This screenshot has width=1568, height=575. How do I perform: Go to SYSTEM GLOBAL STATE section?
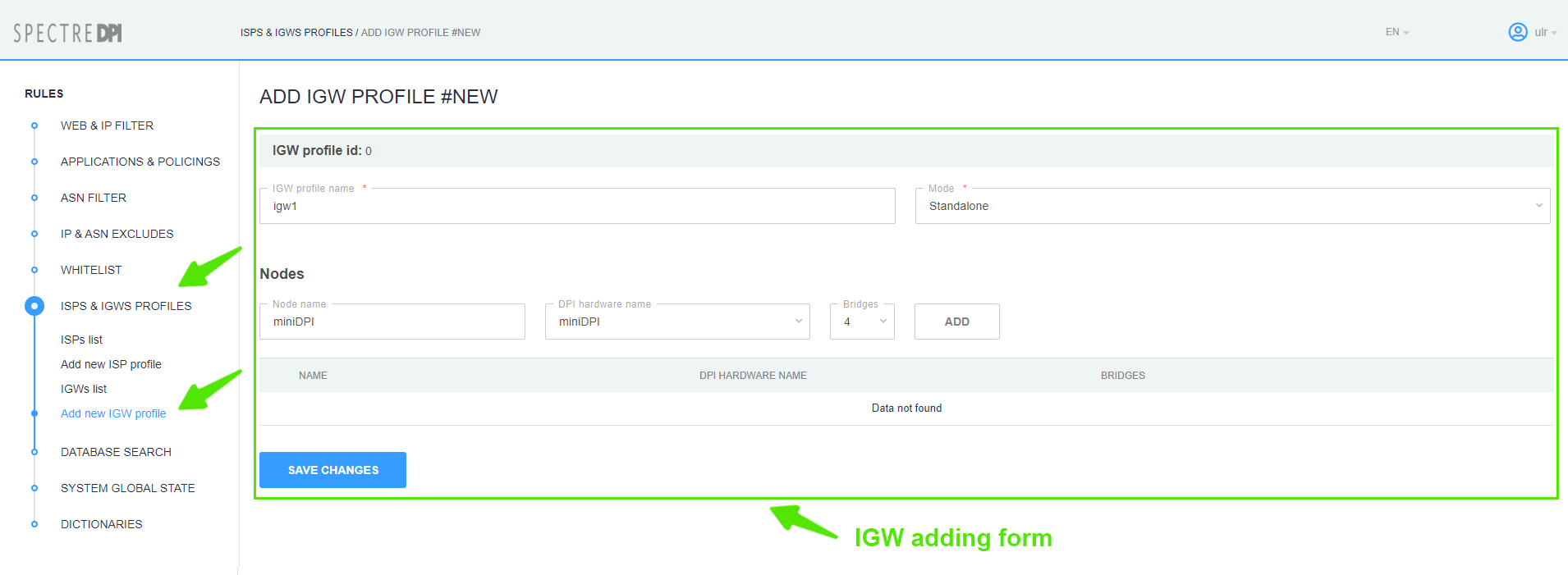[x=128, y=488]
